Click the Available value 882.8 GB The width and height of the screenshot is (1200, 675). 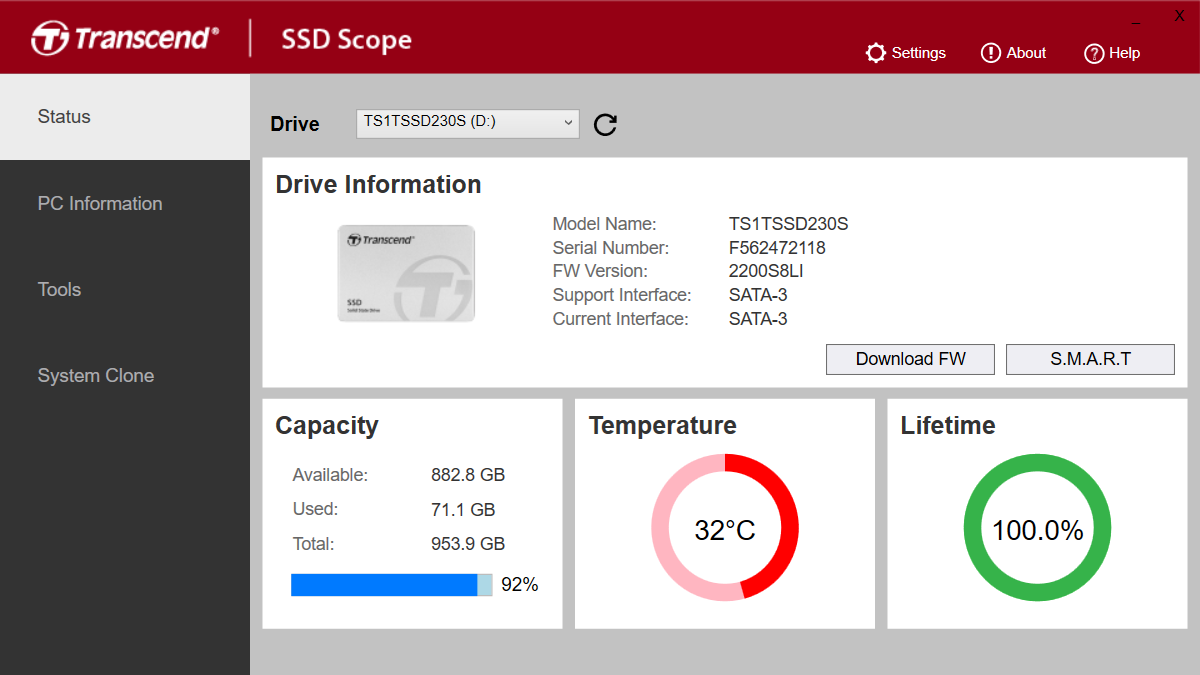468,475
